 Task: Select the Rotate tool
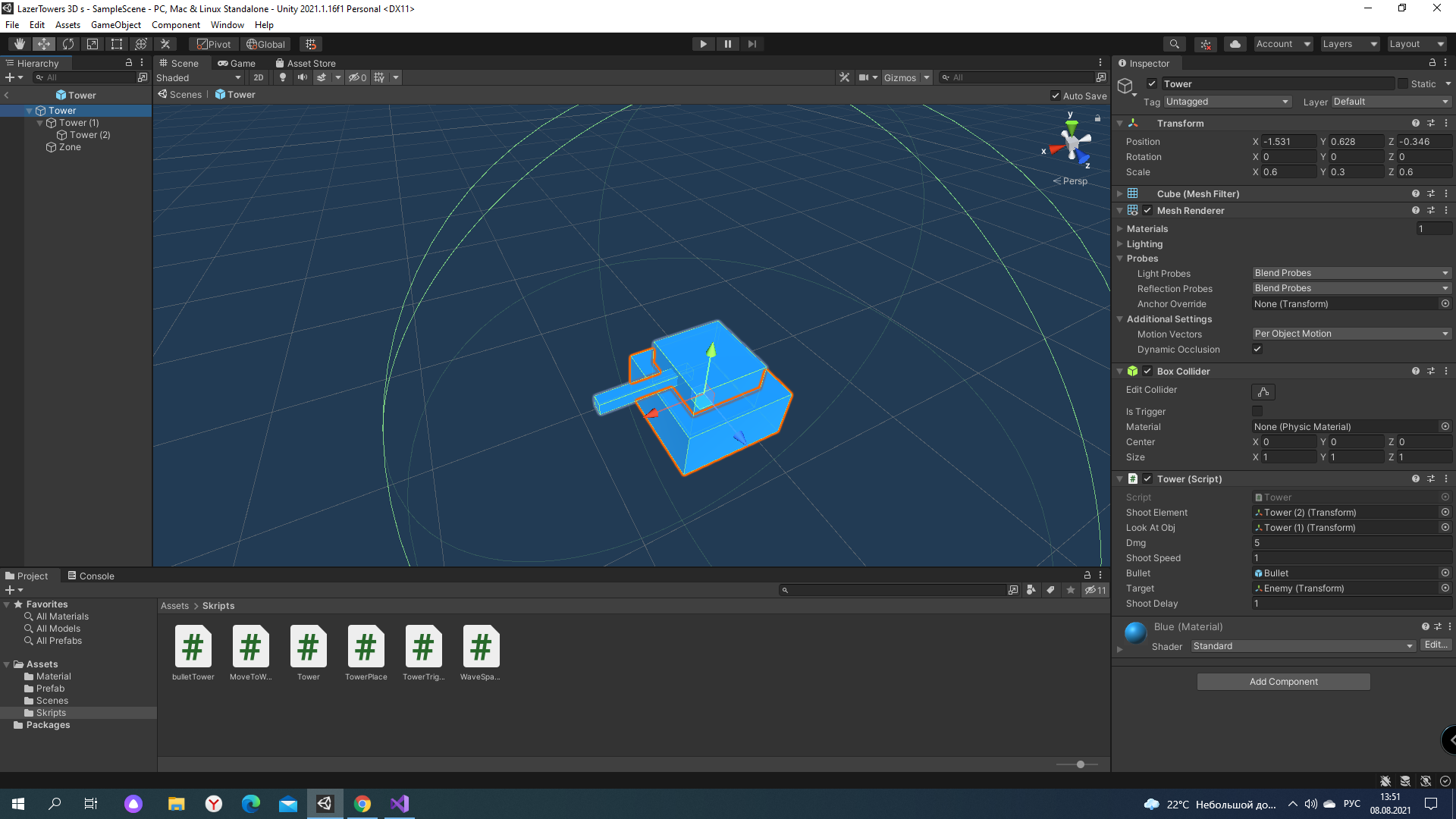[x=68, y=44]
